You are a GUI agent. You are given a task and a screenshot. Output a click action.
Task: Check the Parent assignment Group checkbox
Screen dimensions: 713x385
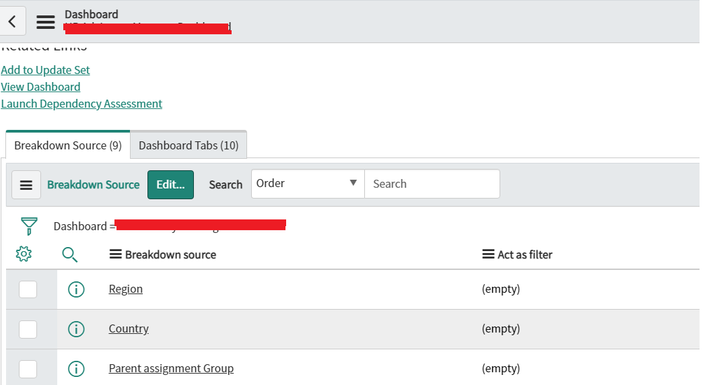coord(28,369)
